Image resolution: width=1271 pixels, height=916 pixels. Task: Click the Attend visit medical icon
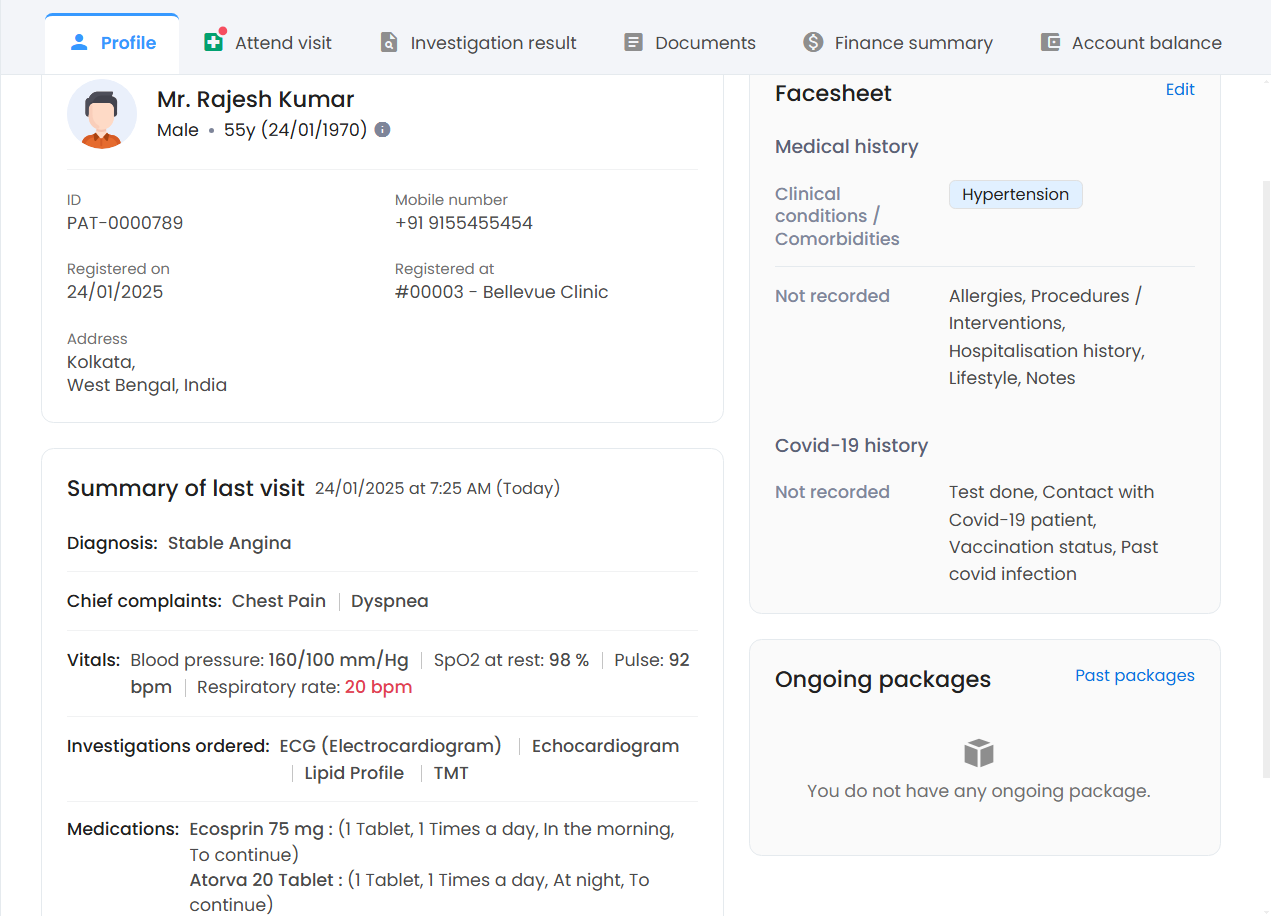pyautogui.click(x=213, y=42)
